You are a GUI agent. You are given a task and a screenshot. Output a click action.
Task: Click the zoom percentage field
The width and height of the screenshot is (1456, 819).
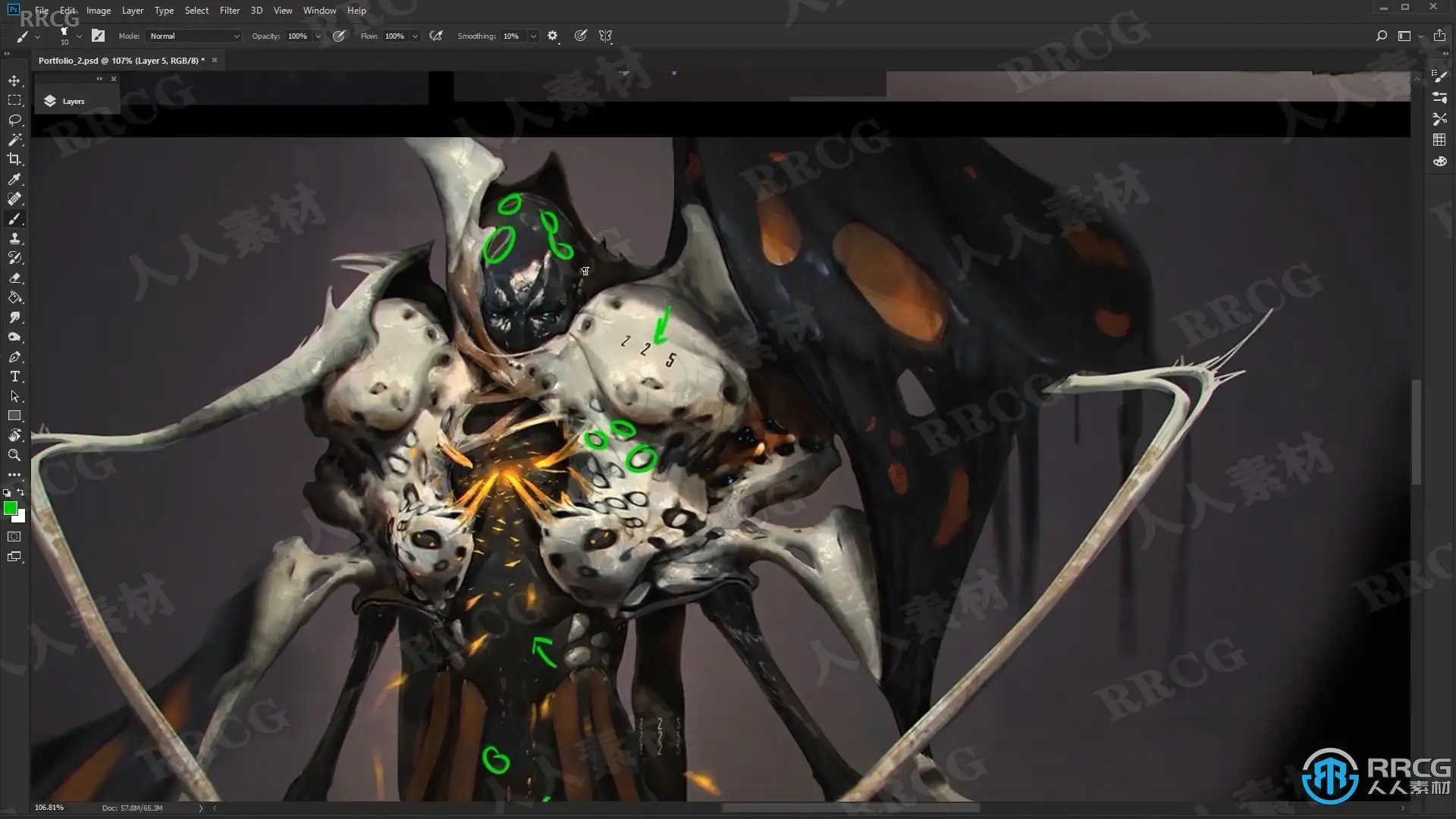point(49,808)
